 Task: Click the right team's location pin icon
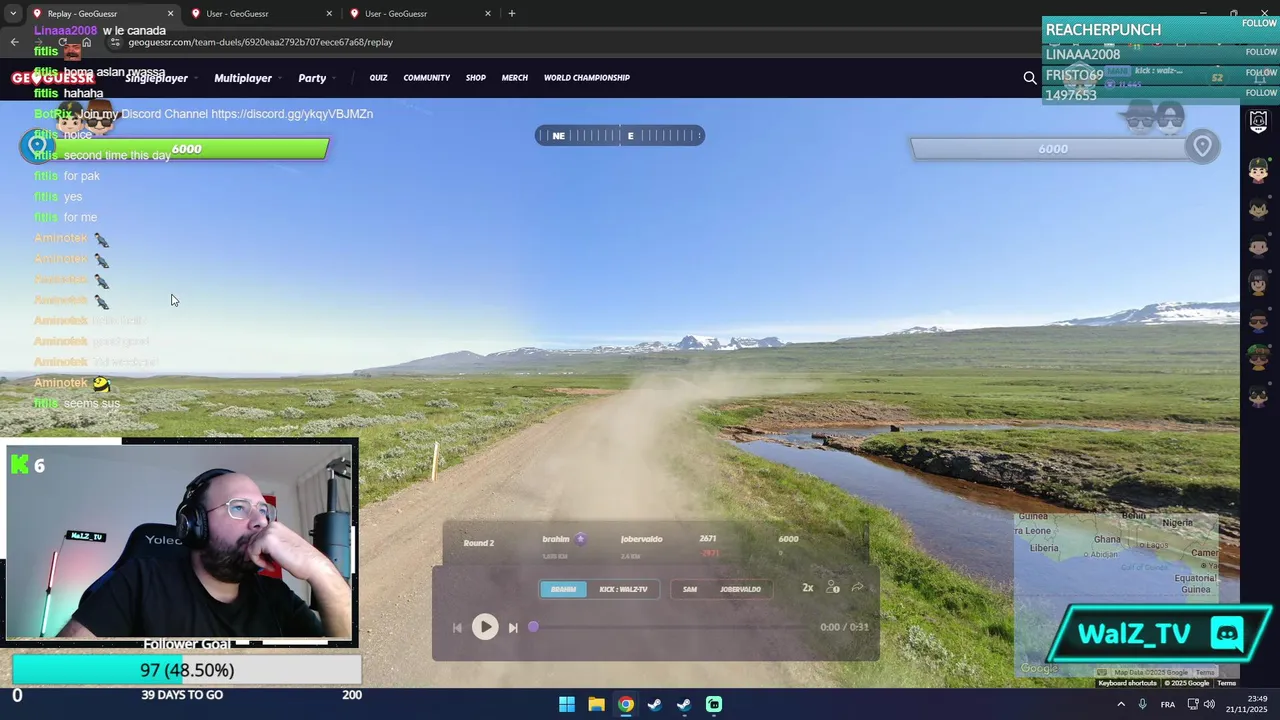(1203, 147)
